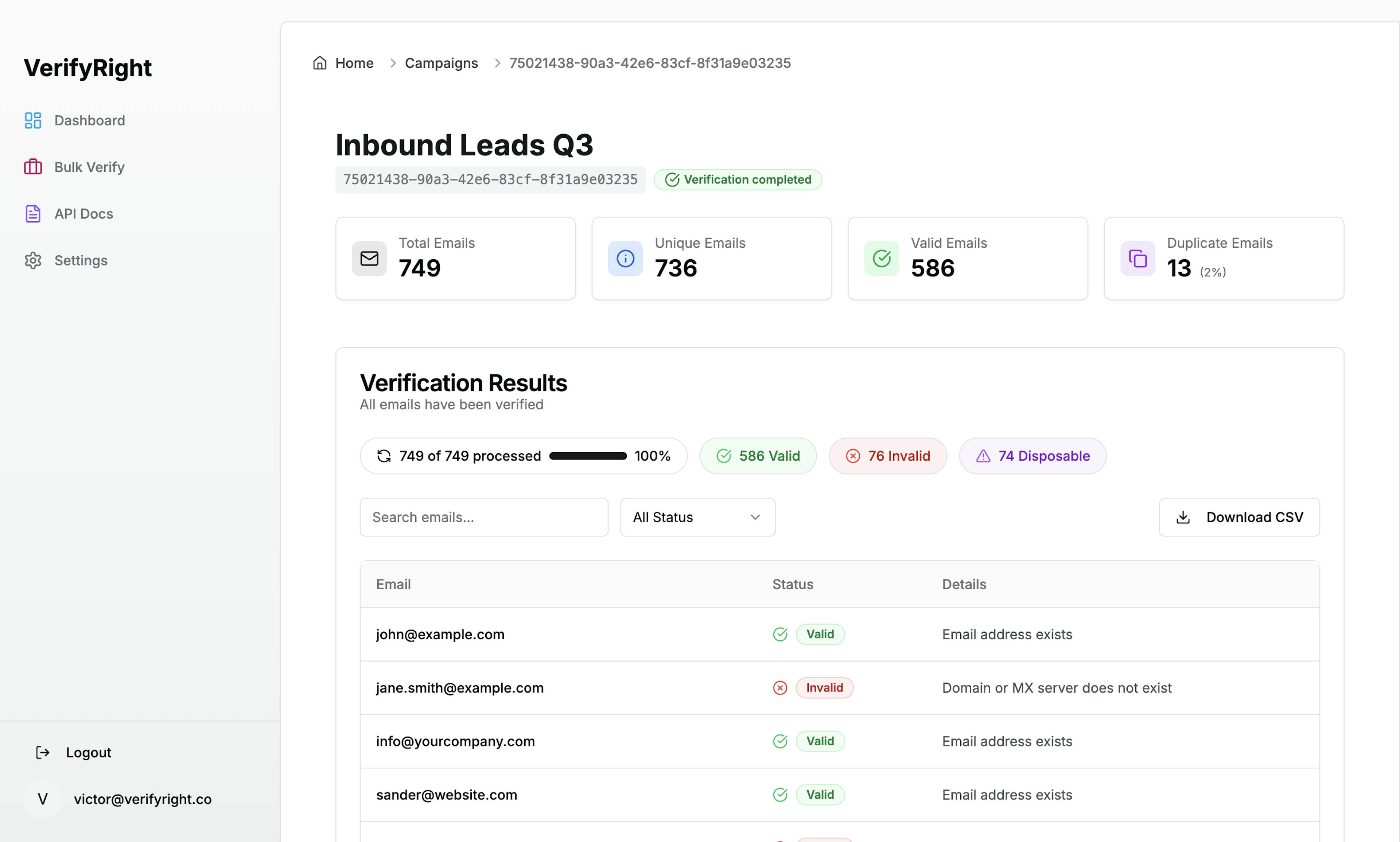
Task: Click the refresh icon beside processed count
Action: click(x=384, y=456)
